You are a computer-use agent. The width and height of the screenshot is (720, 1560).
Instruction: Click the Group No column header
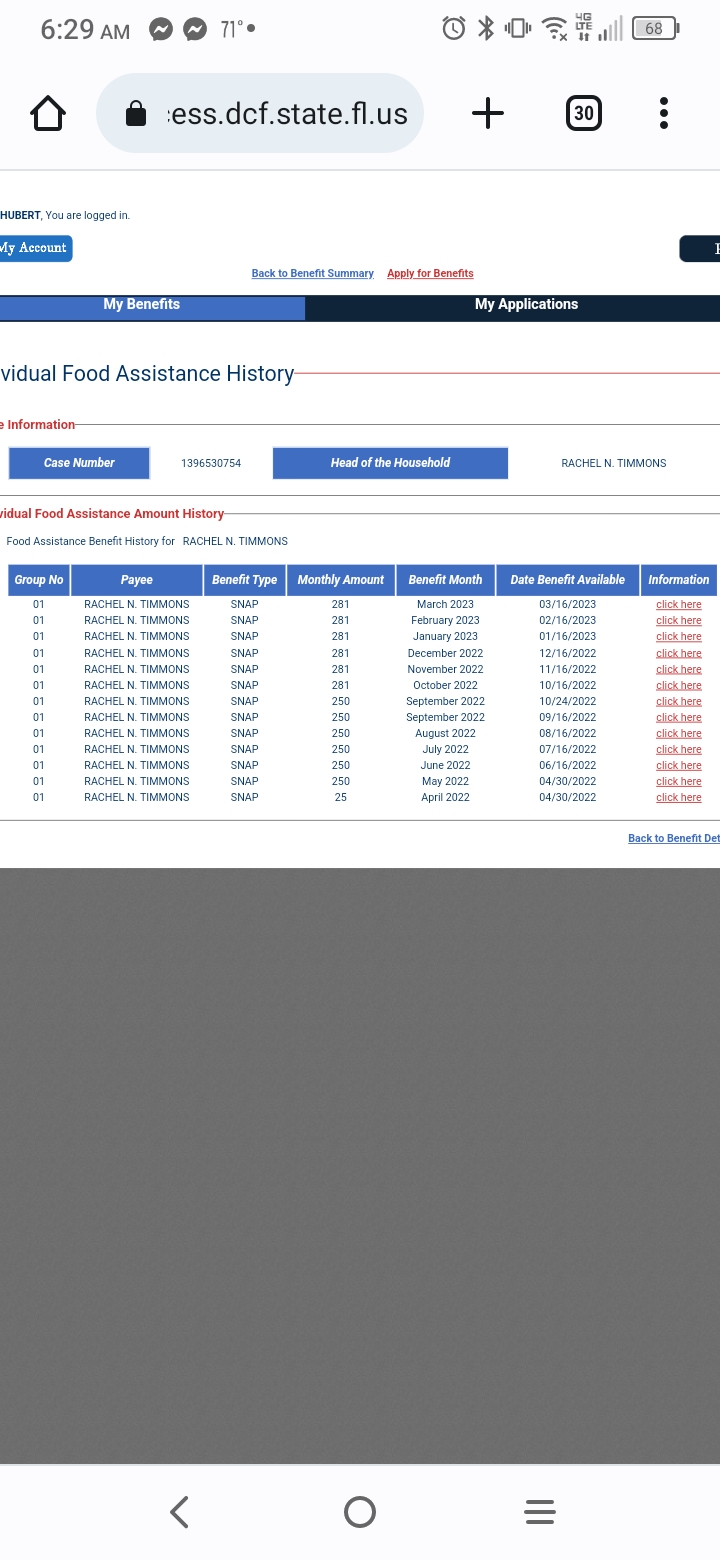(x=39, y=580)
